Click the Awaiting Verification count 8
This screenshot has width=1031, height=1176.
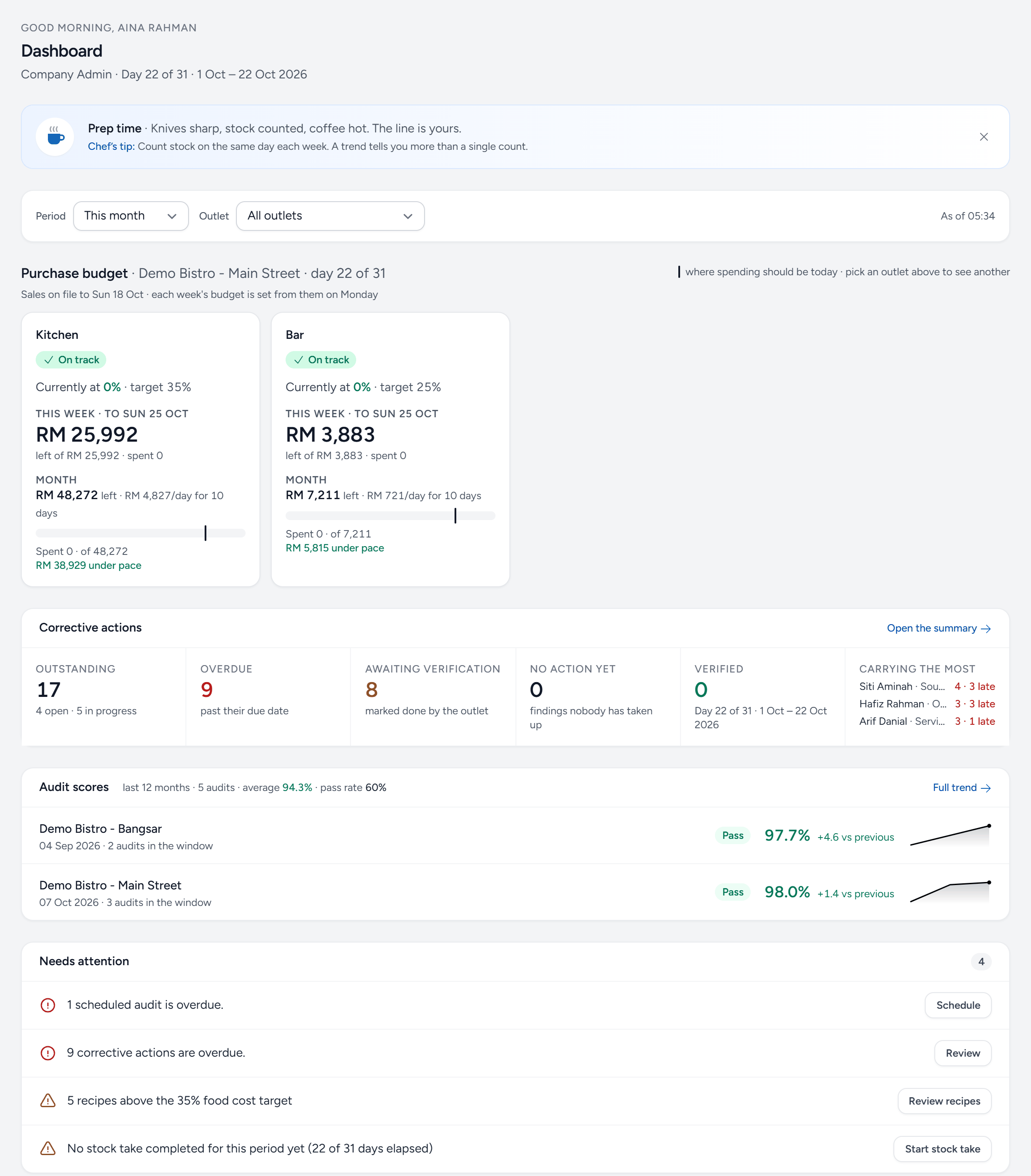coord(371,689)
